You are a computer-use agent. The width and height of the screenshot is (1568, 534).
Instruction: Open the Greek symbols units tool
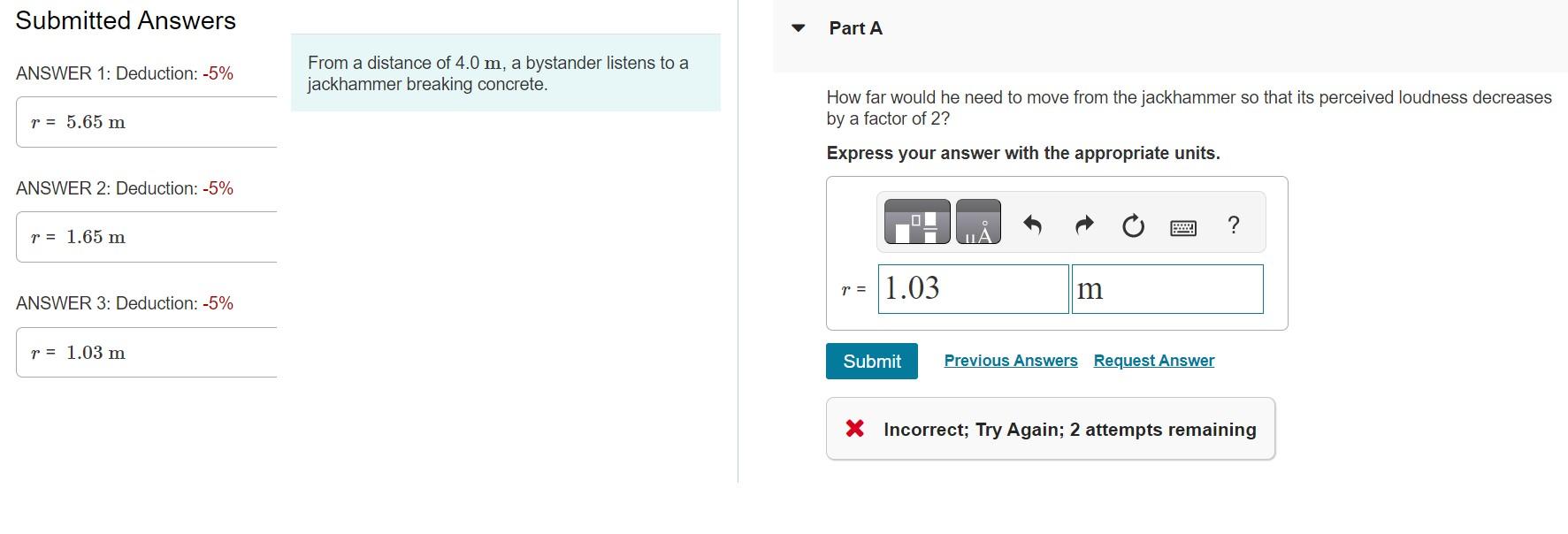(x=978, y=222)
